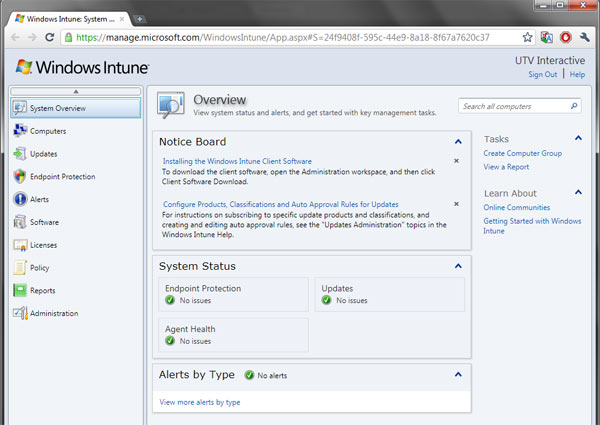
Task: Open Installing the Windows Intune Client Software
Action: 237,161
